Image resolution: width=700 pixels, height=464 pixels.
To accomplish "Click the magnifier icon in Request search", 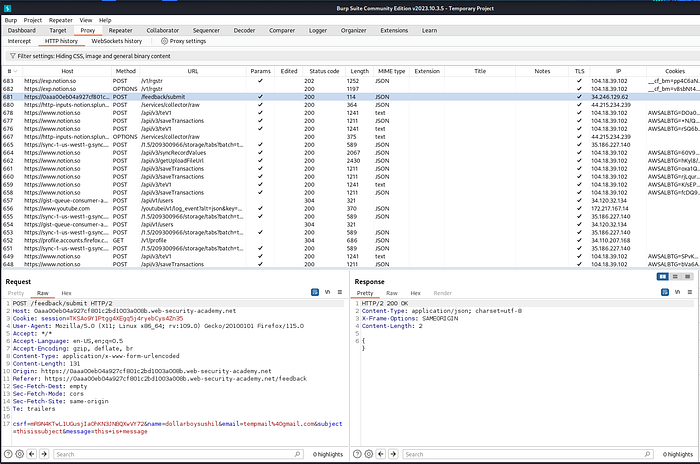I will (x=297, y=454).
